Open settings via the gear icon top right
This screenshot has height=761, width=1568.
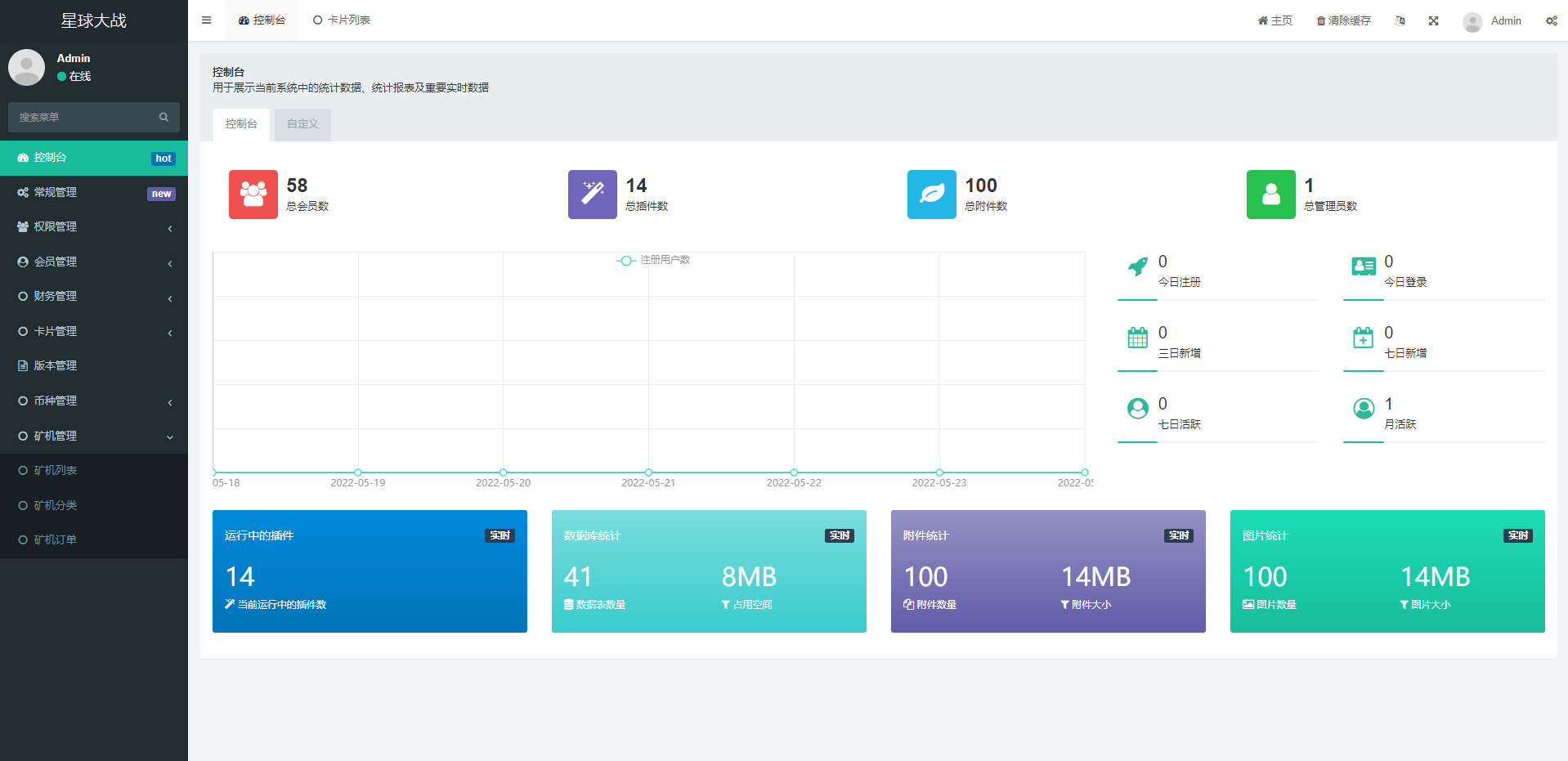pos(1551,20)
